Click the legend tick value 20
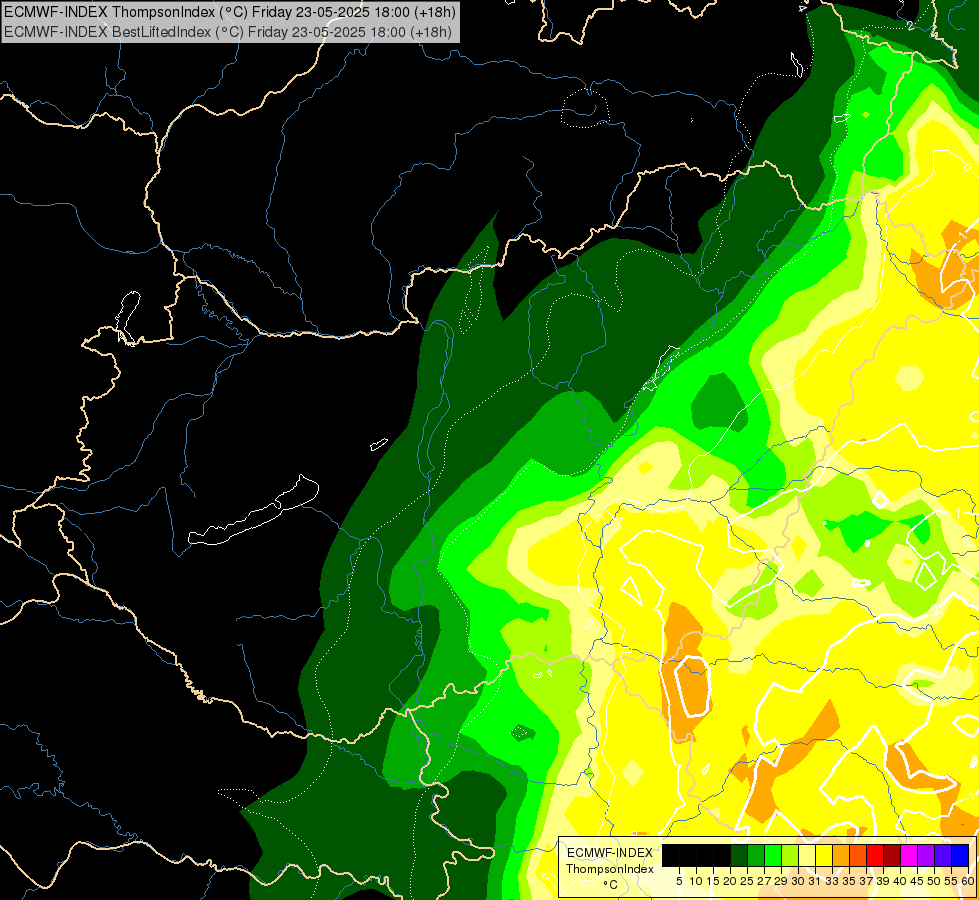Image resolution: width=979 pixels, height=900 pixels. point(730,881)
